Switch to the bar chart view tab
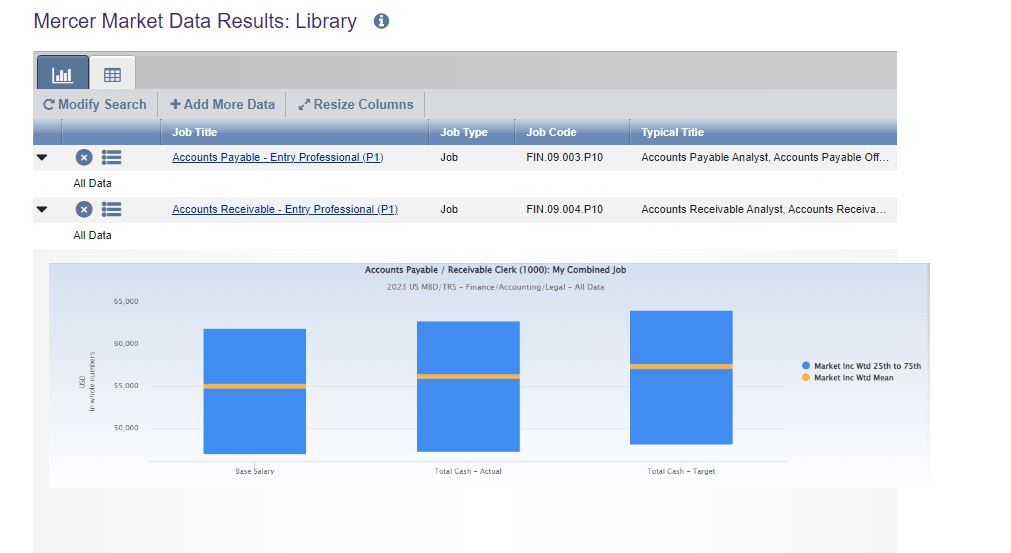This screenshot has width=1011, height=553. (x=63, y=73)
